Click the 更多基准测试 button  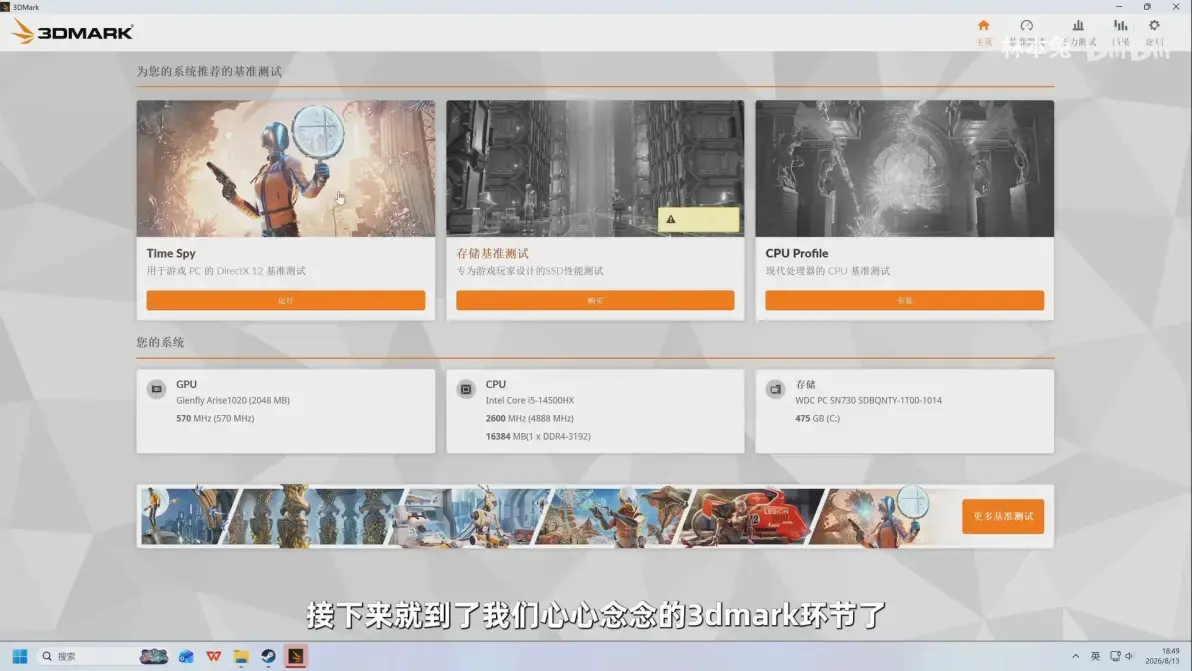(1003, 516)
